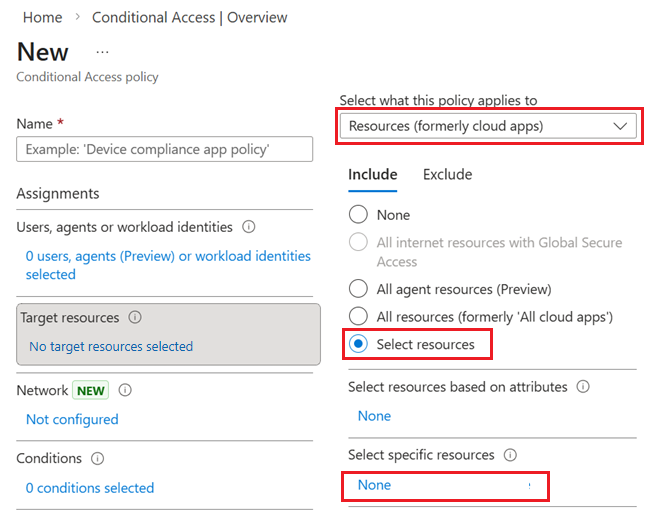Select the None radio button

[x=358, y=215]
